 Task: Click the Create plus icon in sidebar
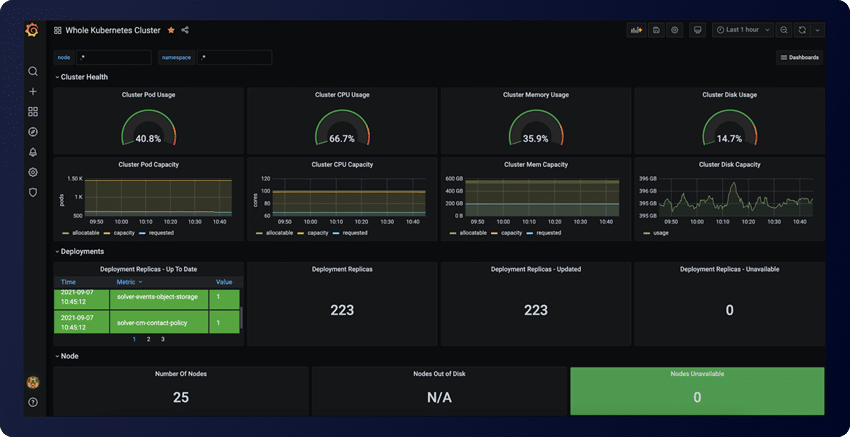tap(33, 92)
